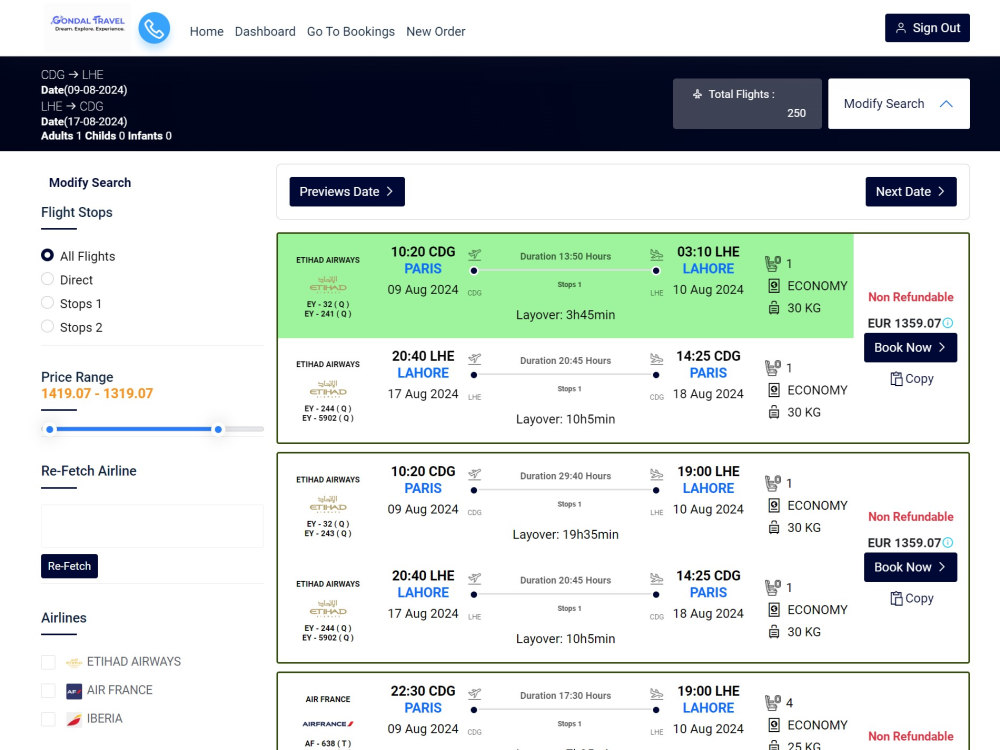
Task: Click the Total Flights 250 box
Action: (x=747, y=104)
